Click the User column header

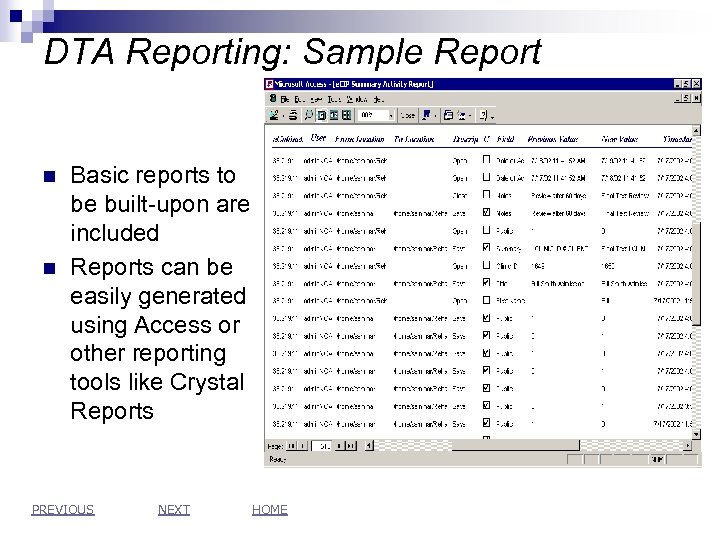tap(318, 137)
